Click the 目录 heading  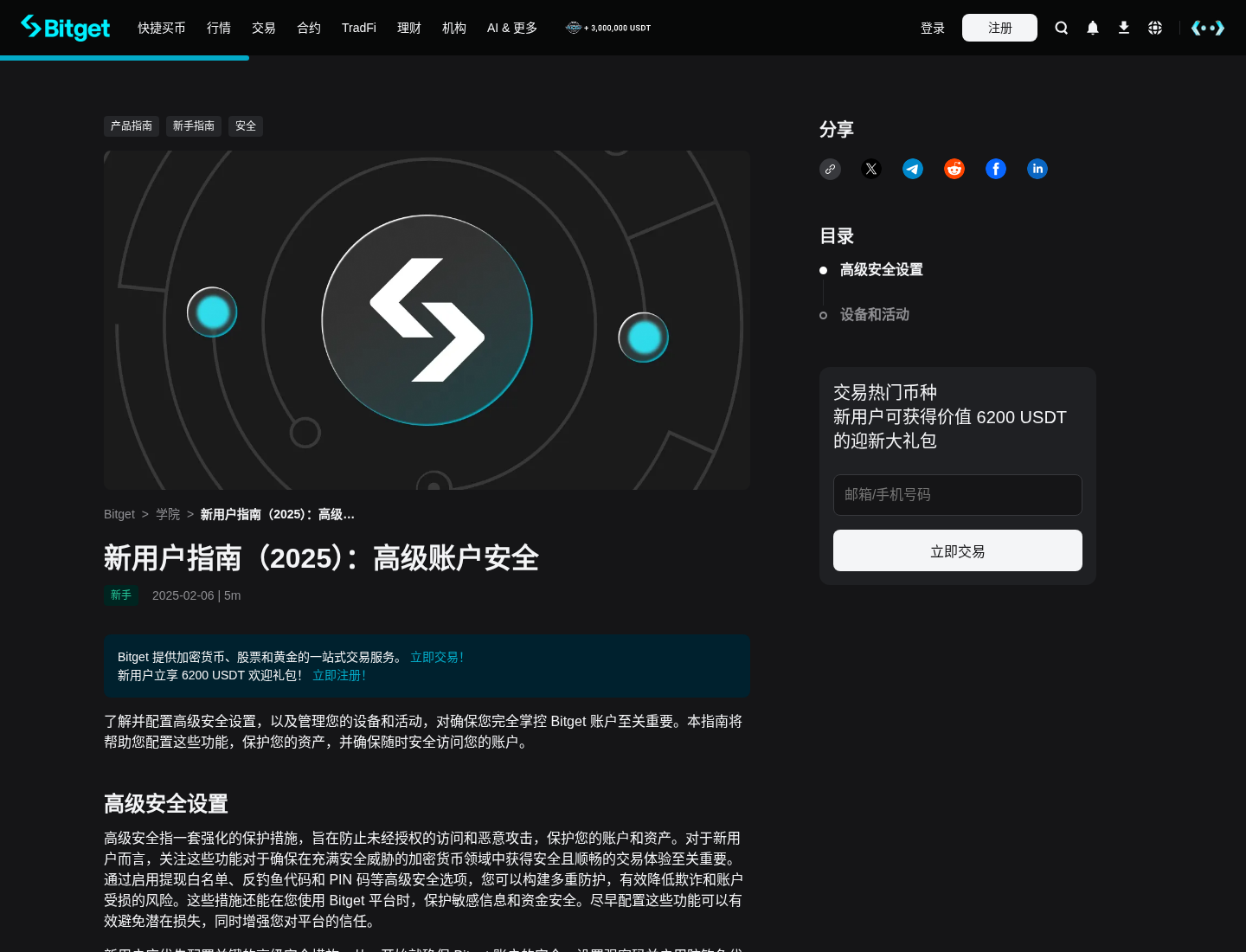point(837,236)
